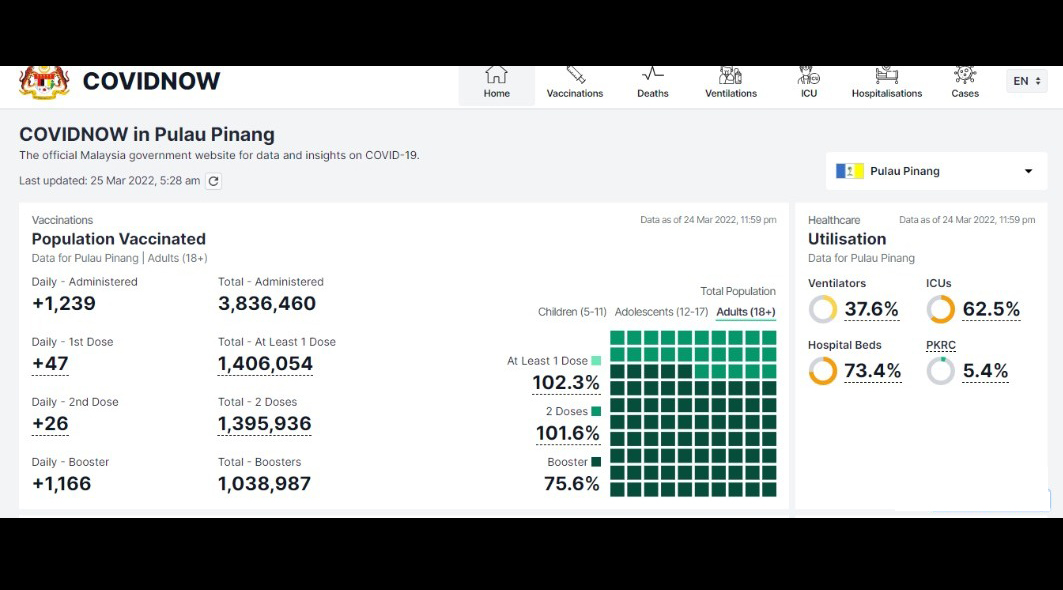Screen dimensions: 1063x590
Task: Click the +1,239 daily administered value
Action: (x=64, y=303)
